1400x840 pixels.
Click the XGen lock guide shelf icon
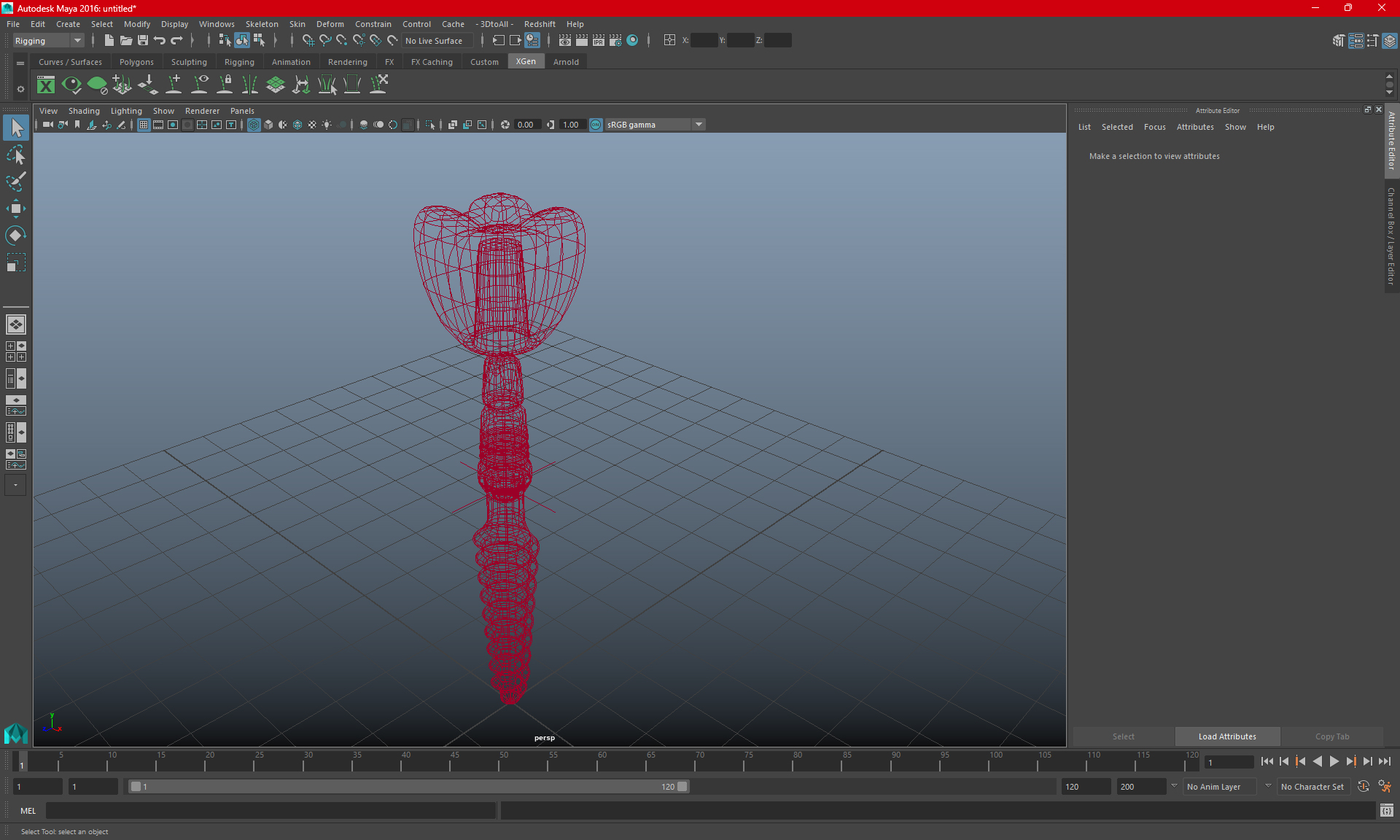coord(225,85)
